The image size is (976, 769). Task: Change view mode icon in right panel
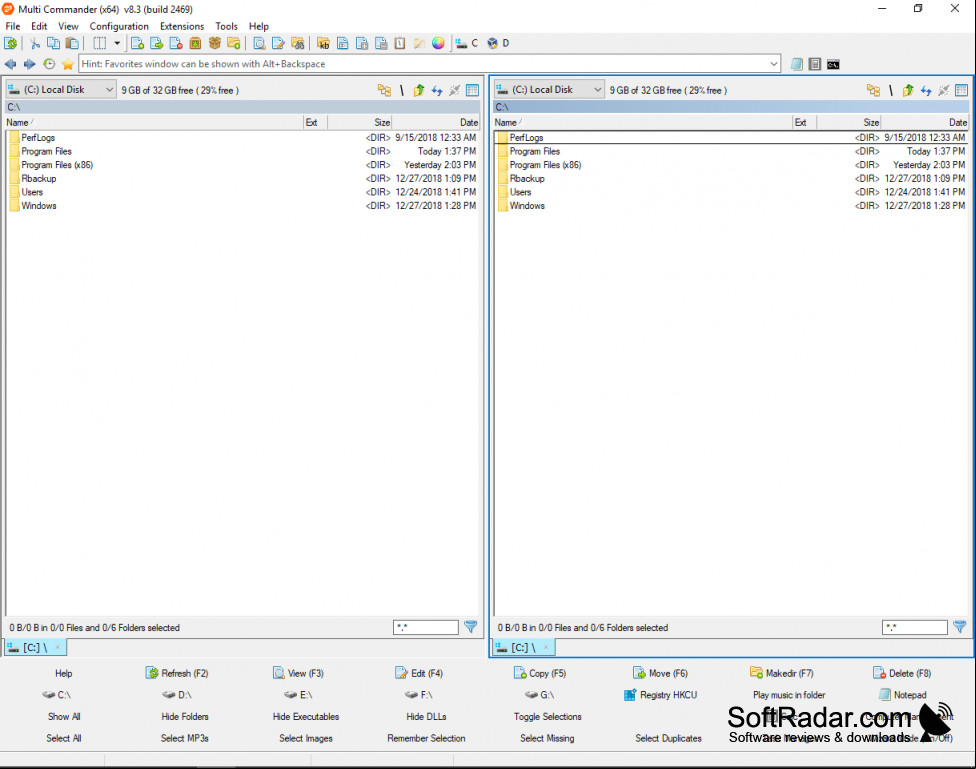pos(962,90)
